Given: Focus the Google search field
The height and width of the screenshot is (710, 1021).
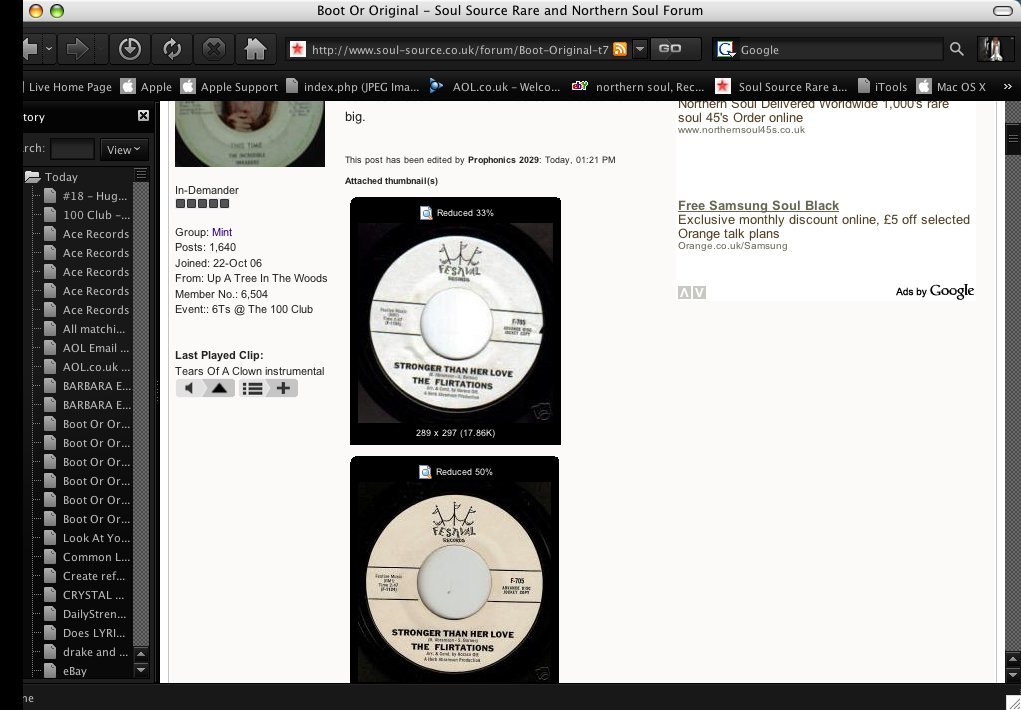Looking at the screenshot, I should click(840, 50).
